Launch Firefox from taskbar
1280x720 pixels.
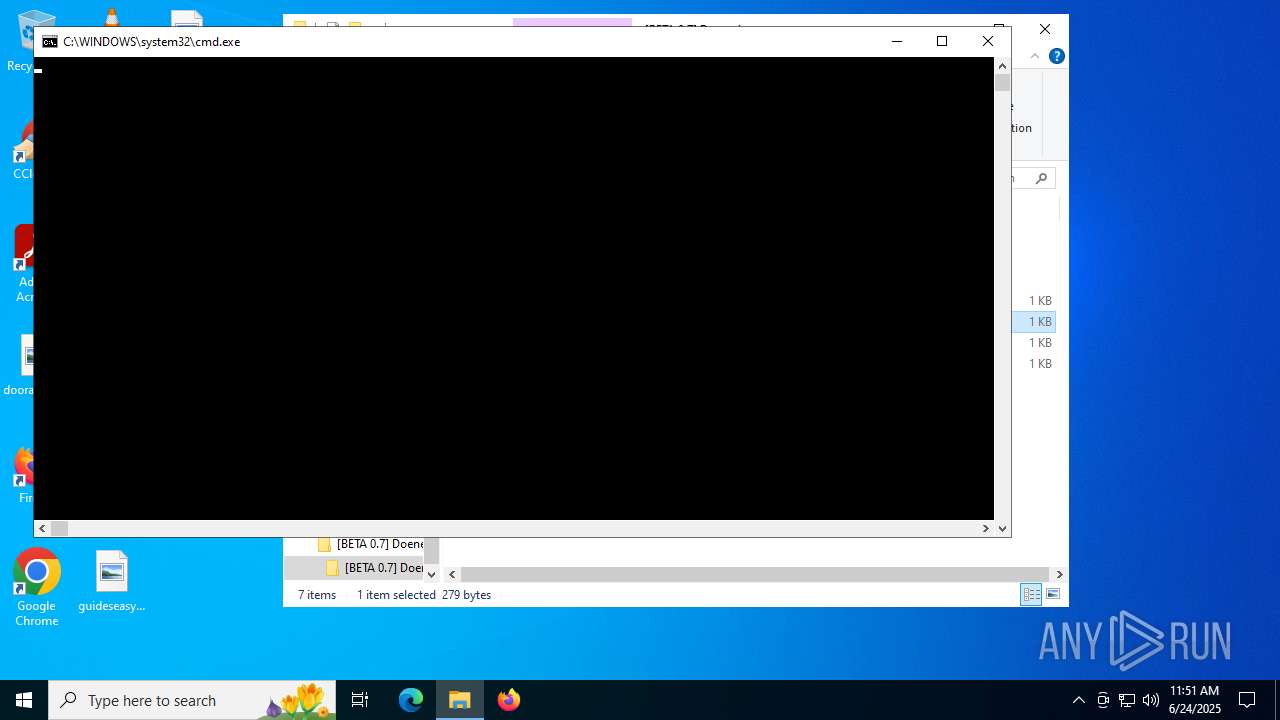click(509, 700)
